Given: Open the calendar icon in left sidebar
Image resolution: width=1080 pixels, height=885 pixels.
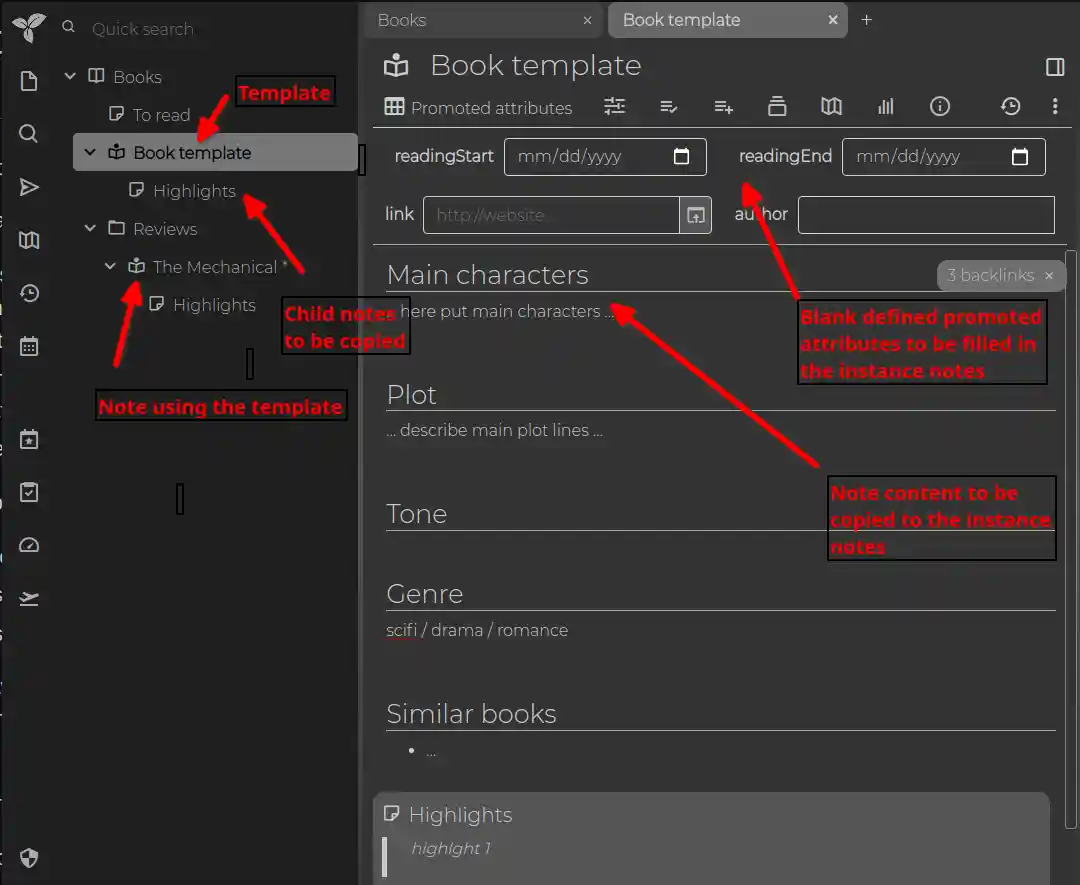Looking at the screenshot, I should 29,347.
